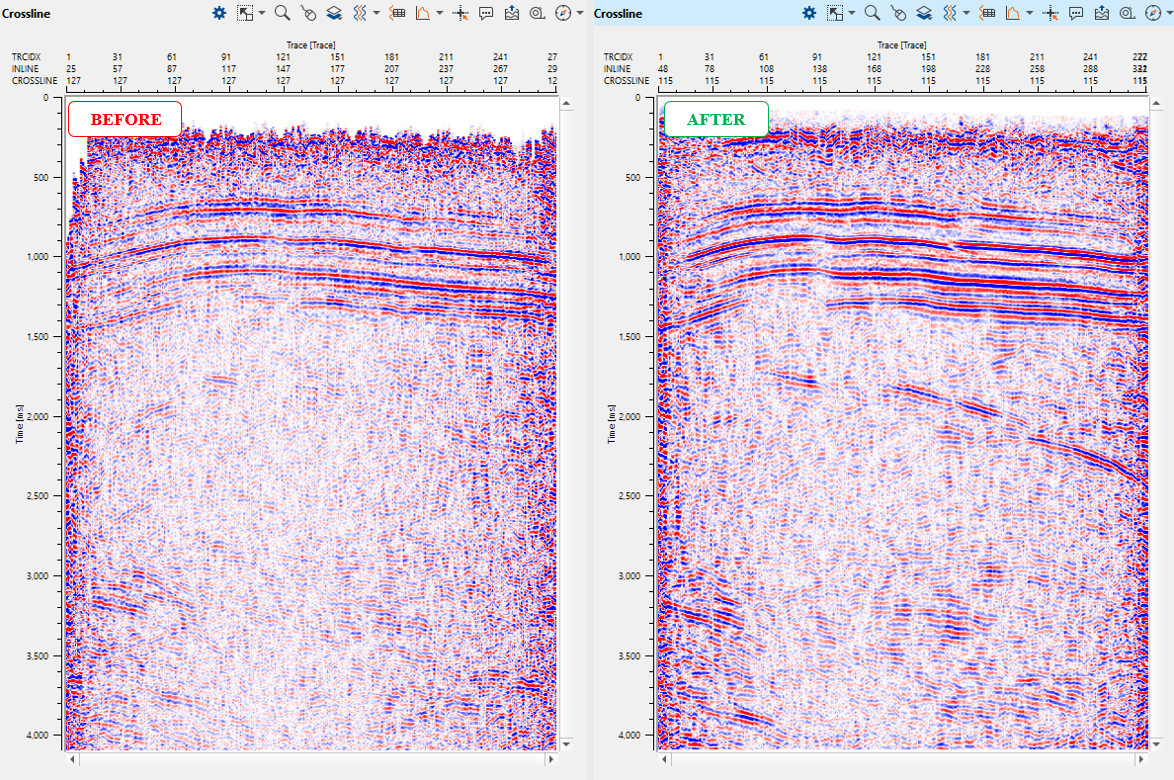Click down arrow on left panel vertical scrollbar
Image resolution: width=1174 pixels, height=780 pixels.
(x=565, y=744)
